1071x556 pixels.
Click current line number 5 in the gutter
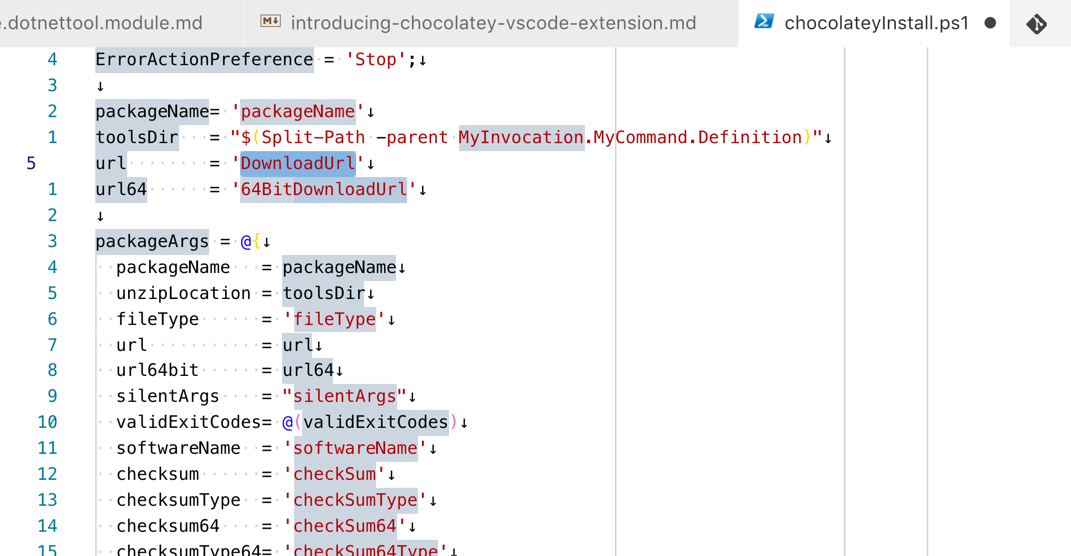pyautogui.click(x=31, y=163)
